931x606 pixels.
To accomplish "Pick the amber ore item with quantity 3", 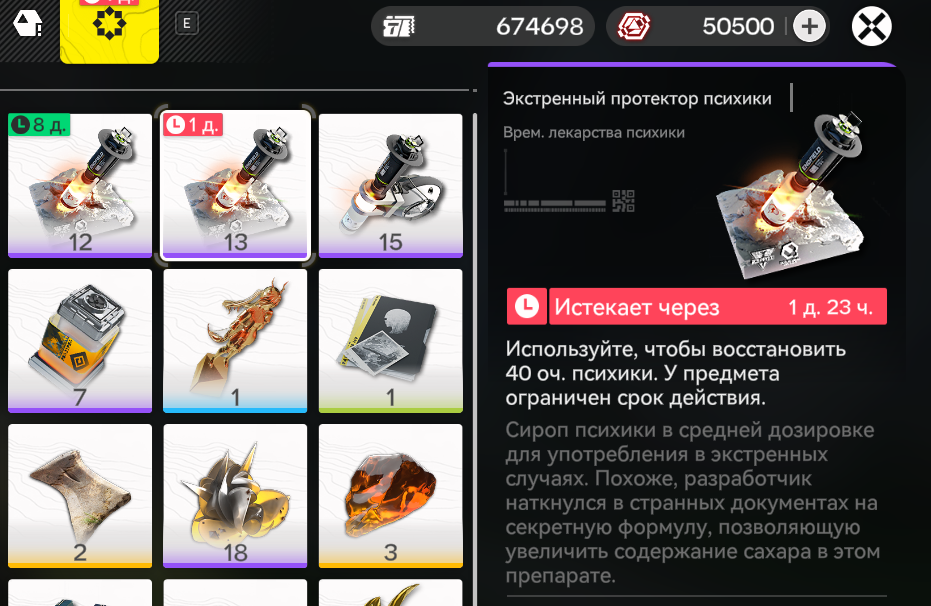I will [391, 496].
